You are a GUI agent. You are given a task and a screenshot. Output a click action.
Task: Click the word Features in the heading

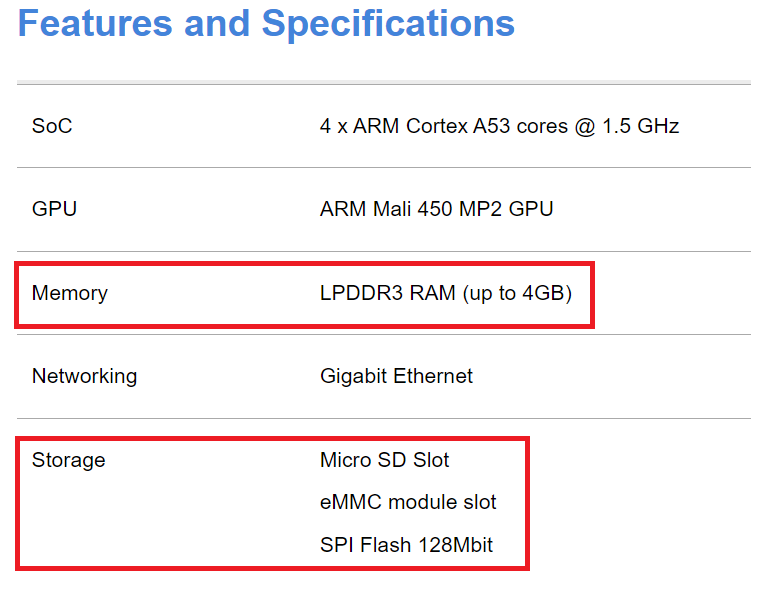(95, 23)
